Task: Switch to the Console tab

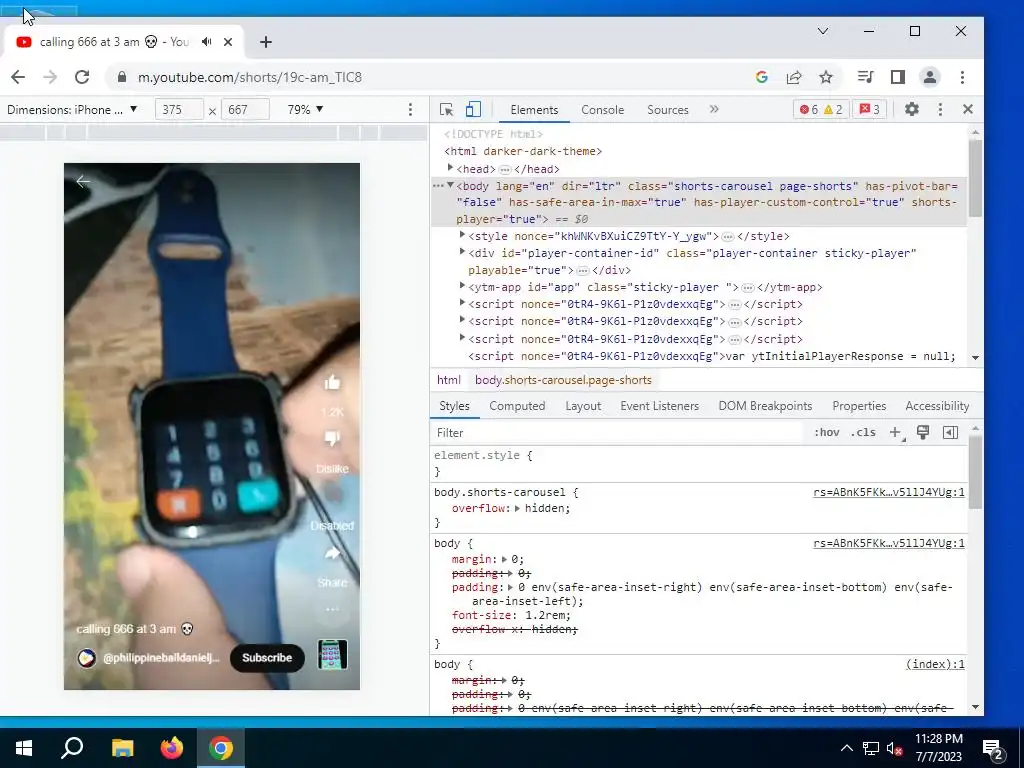Action: (603, 110)
